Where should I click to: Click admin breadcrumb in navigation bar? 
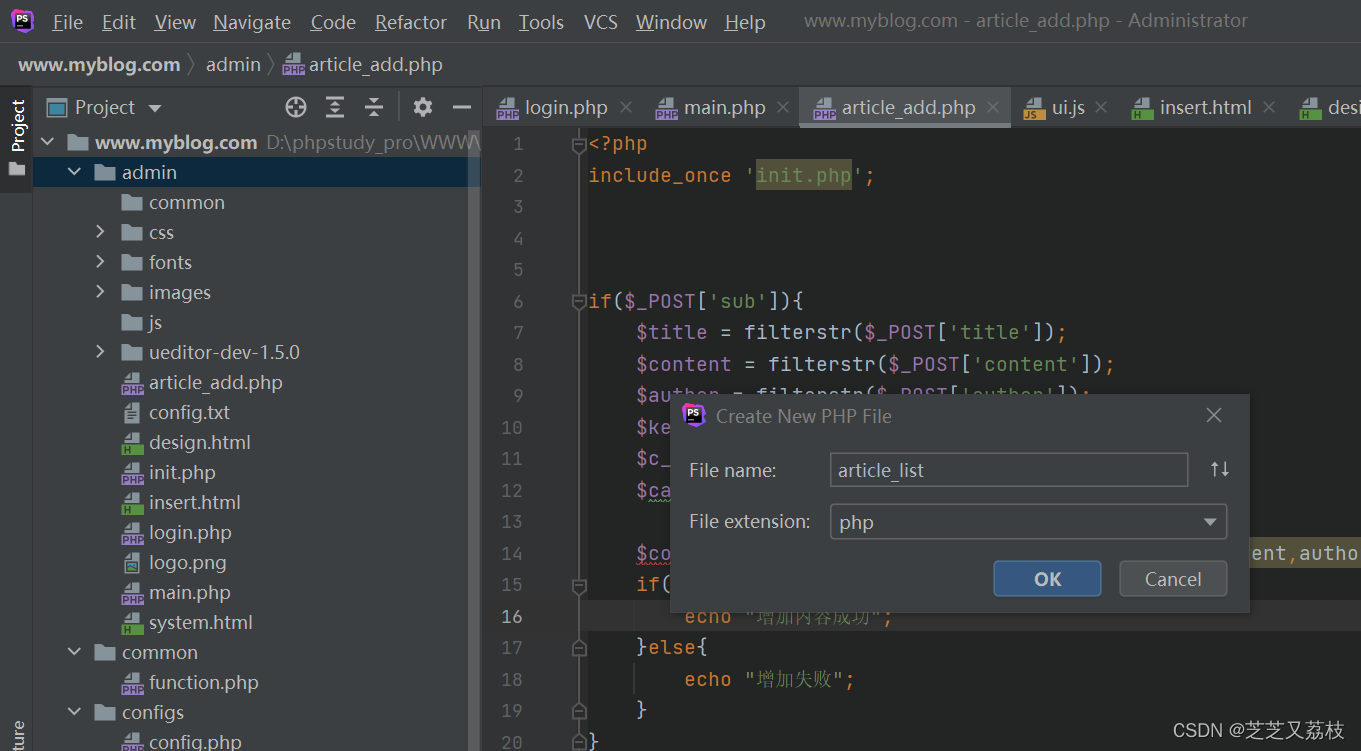click(x=233, y=65)
